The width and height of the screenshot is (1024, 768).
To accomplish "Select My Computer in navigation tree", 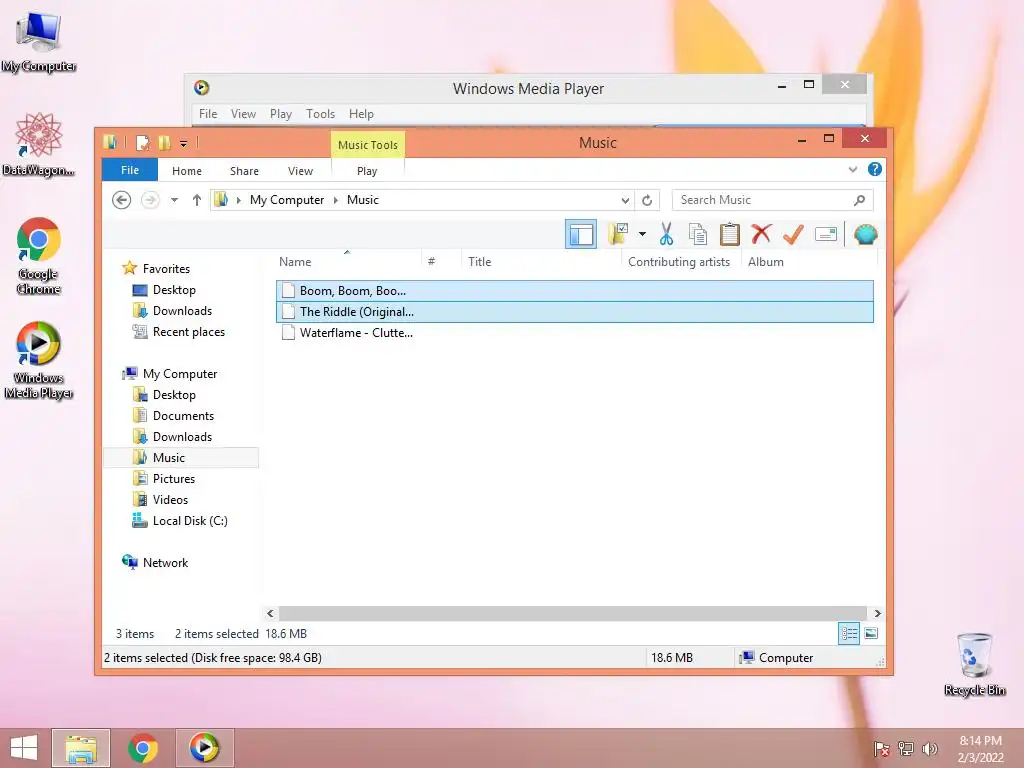I will pyautogui.click(x=180, y=374).
